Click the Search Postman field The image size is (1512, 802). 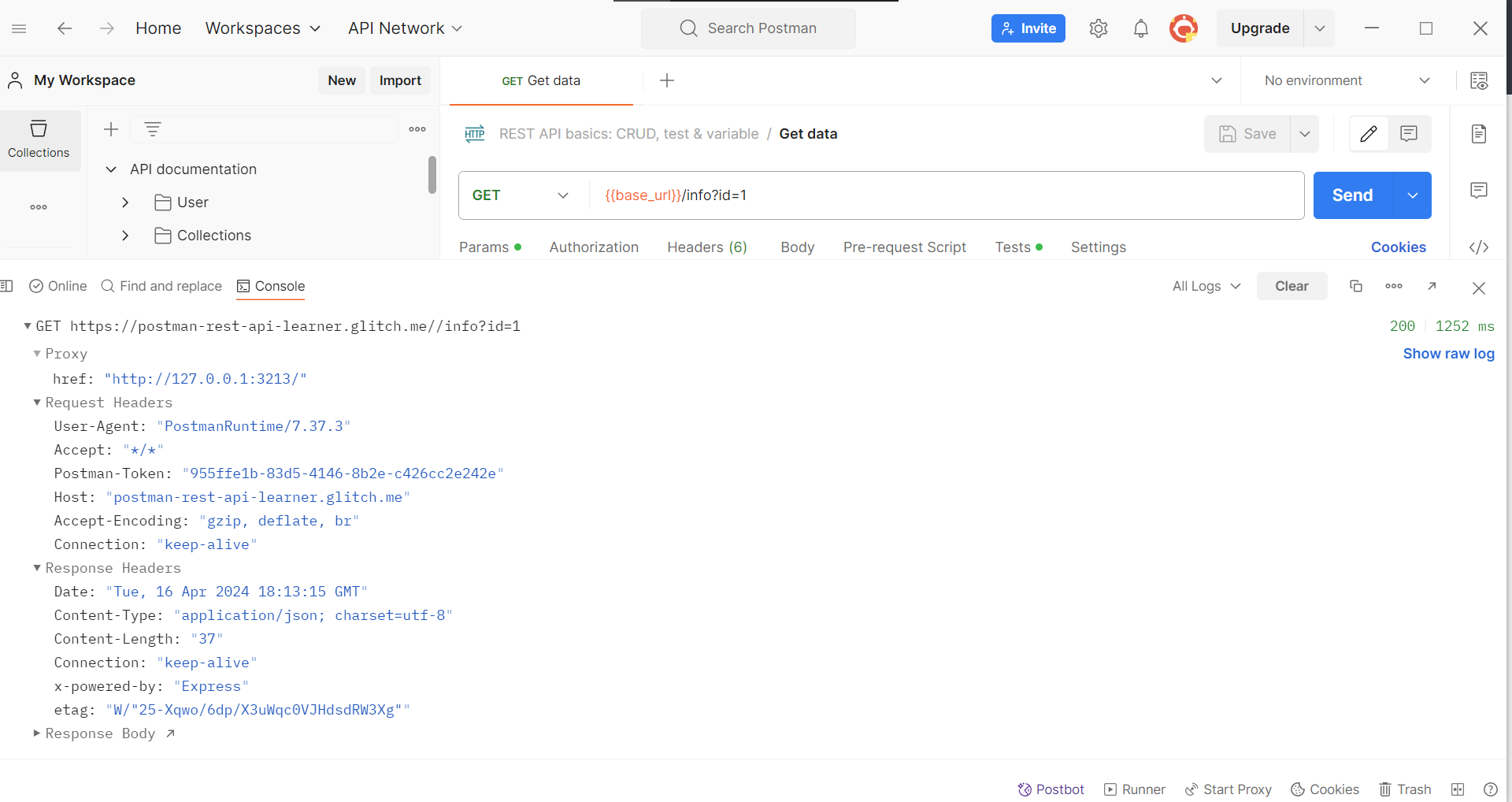point(748,28)
